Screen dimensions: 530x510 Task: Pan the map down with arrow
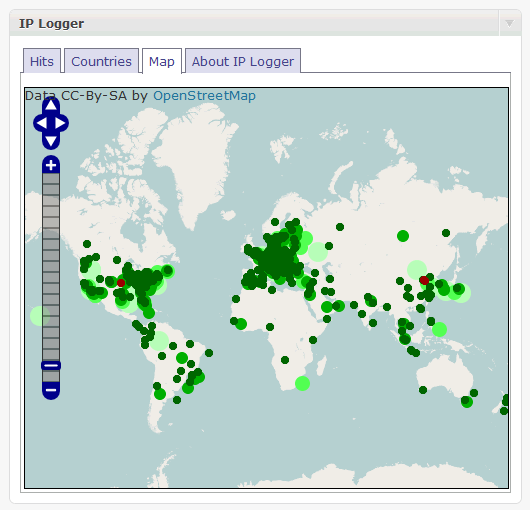pyautogui.click(x=51, y=141)
